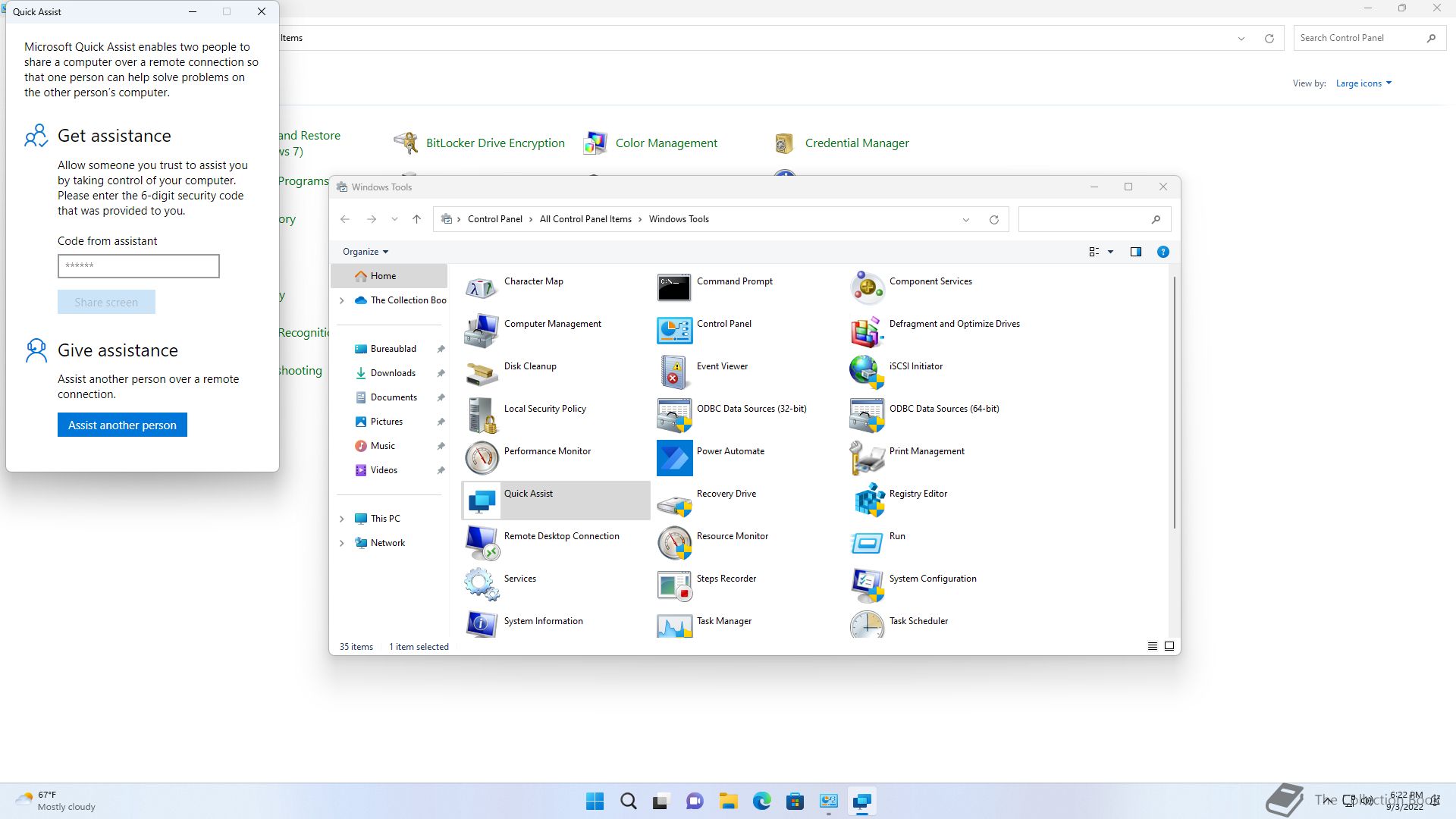Open Services gear icon
The height and width of the screenshot is (819, 1456).
[x=481, y=585]
